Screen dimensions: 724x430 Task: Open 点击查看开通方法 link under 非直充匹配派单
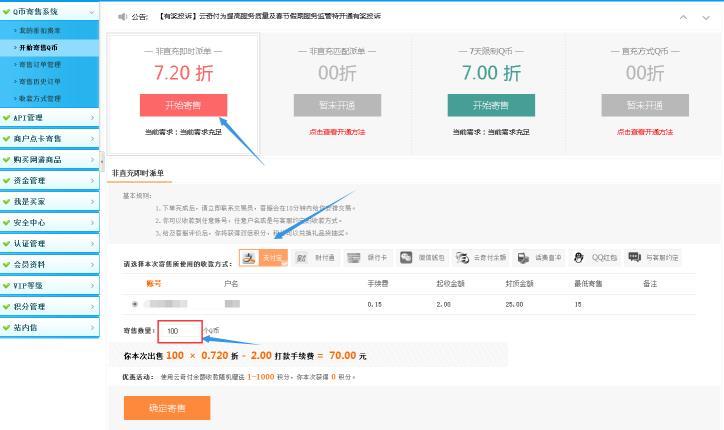pos(337,132)
